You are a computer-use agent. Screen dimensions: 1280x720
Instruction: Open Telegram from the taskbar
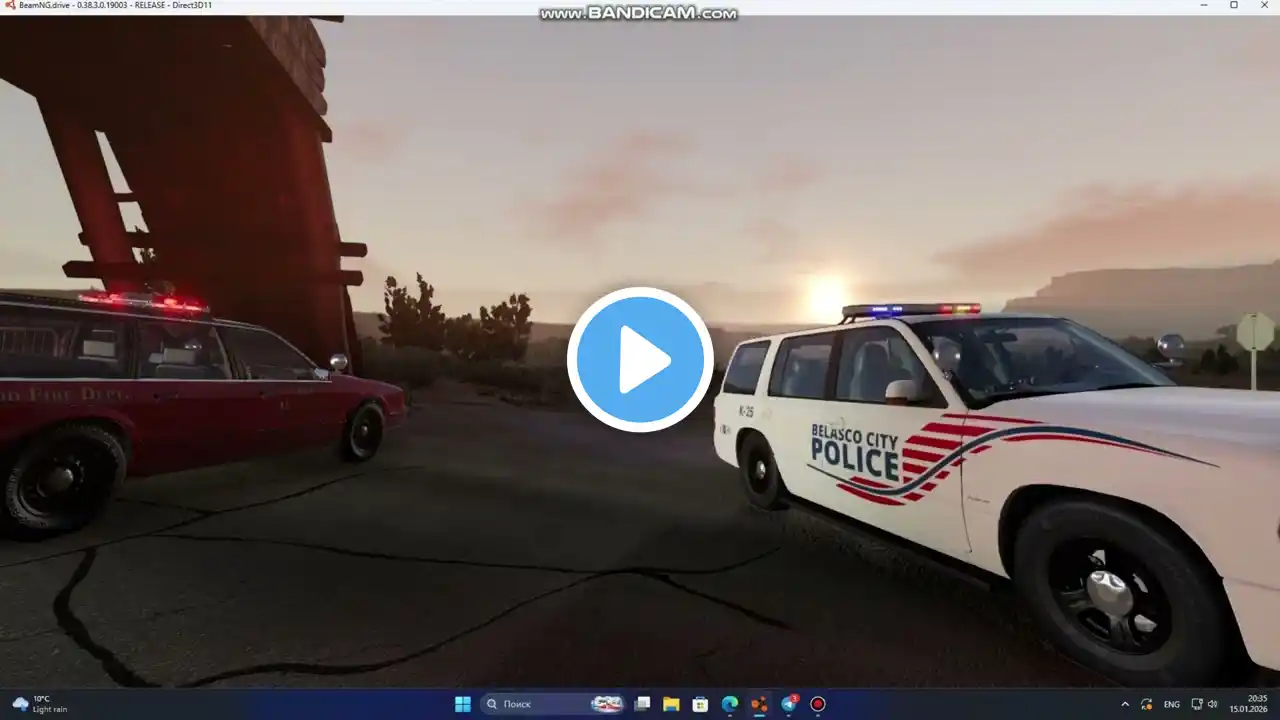coord(789,704)
